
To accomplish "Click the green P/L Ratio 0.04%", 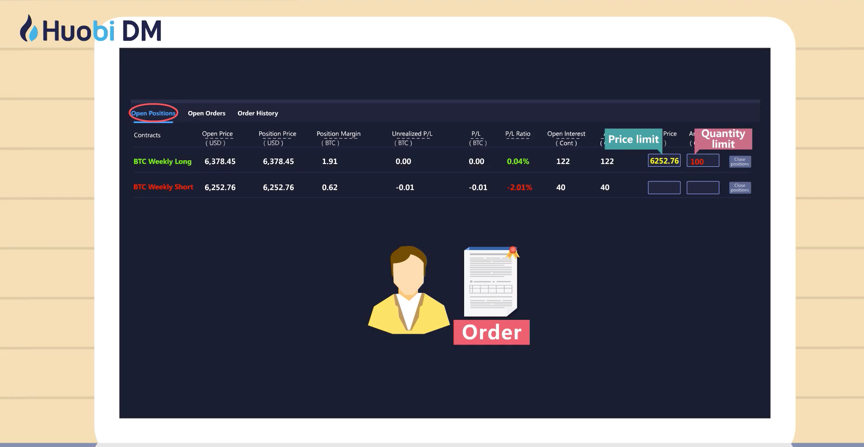I will pyautogui.click(x=518, y=161).
